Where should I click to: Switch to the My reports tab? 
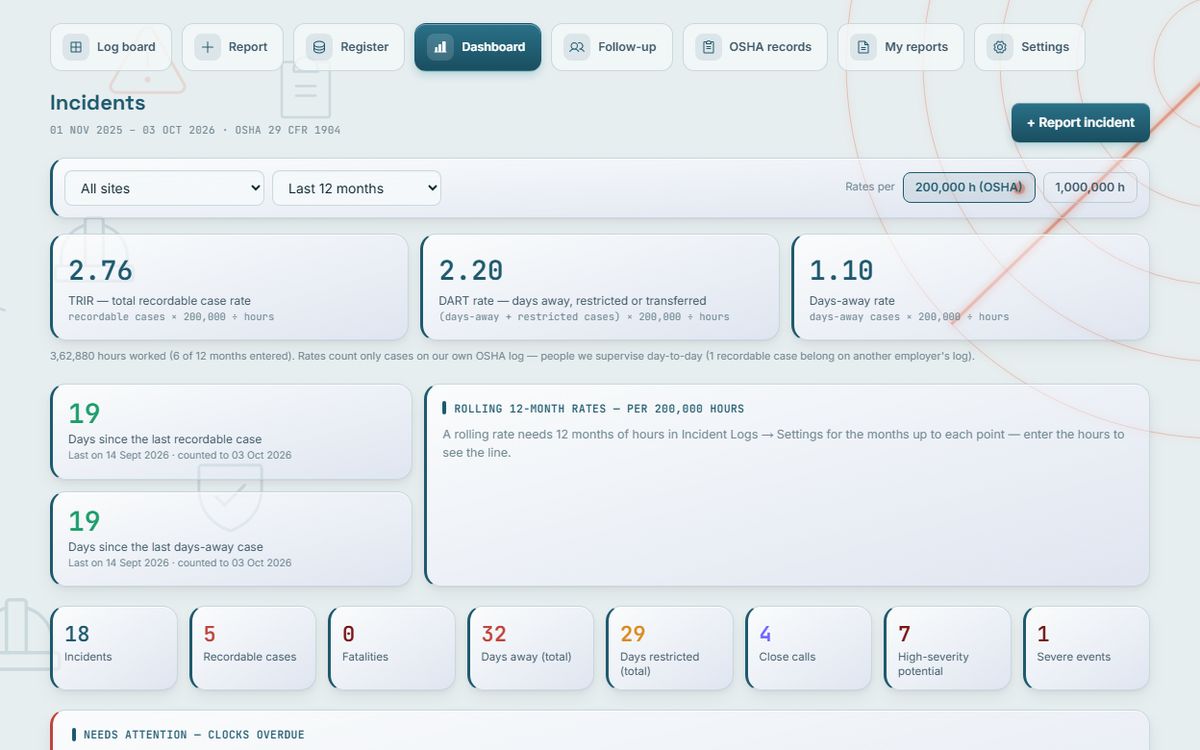901,47
